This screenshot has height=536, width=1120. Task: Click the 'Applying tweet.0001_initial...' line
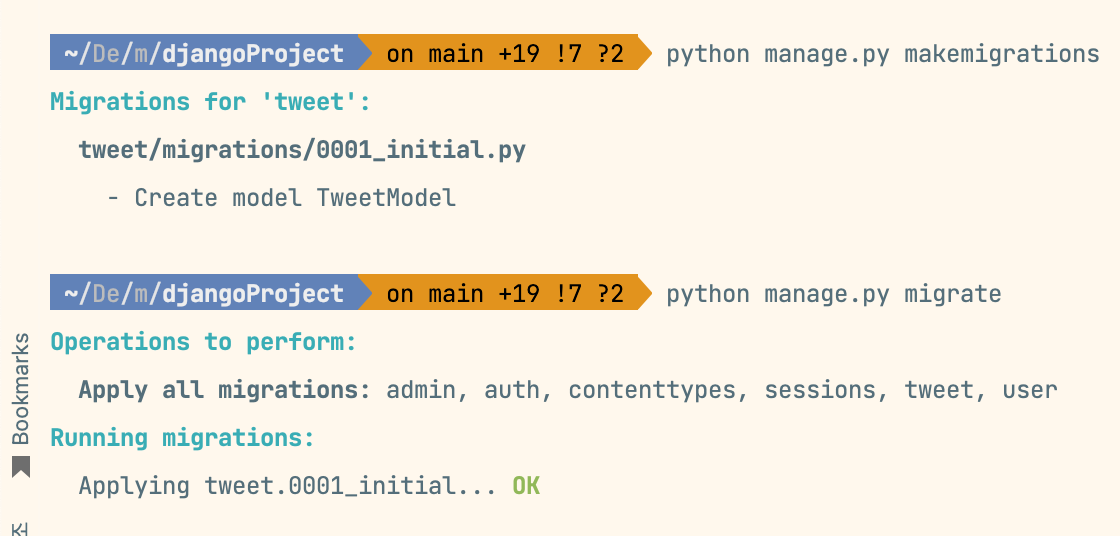(287, 486)
